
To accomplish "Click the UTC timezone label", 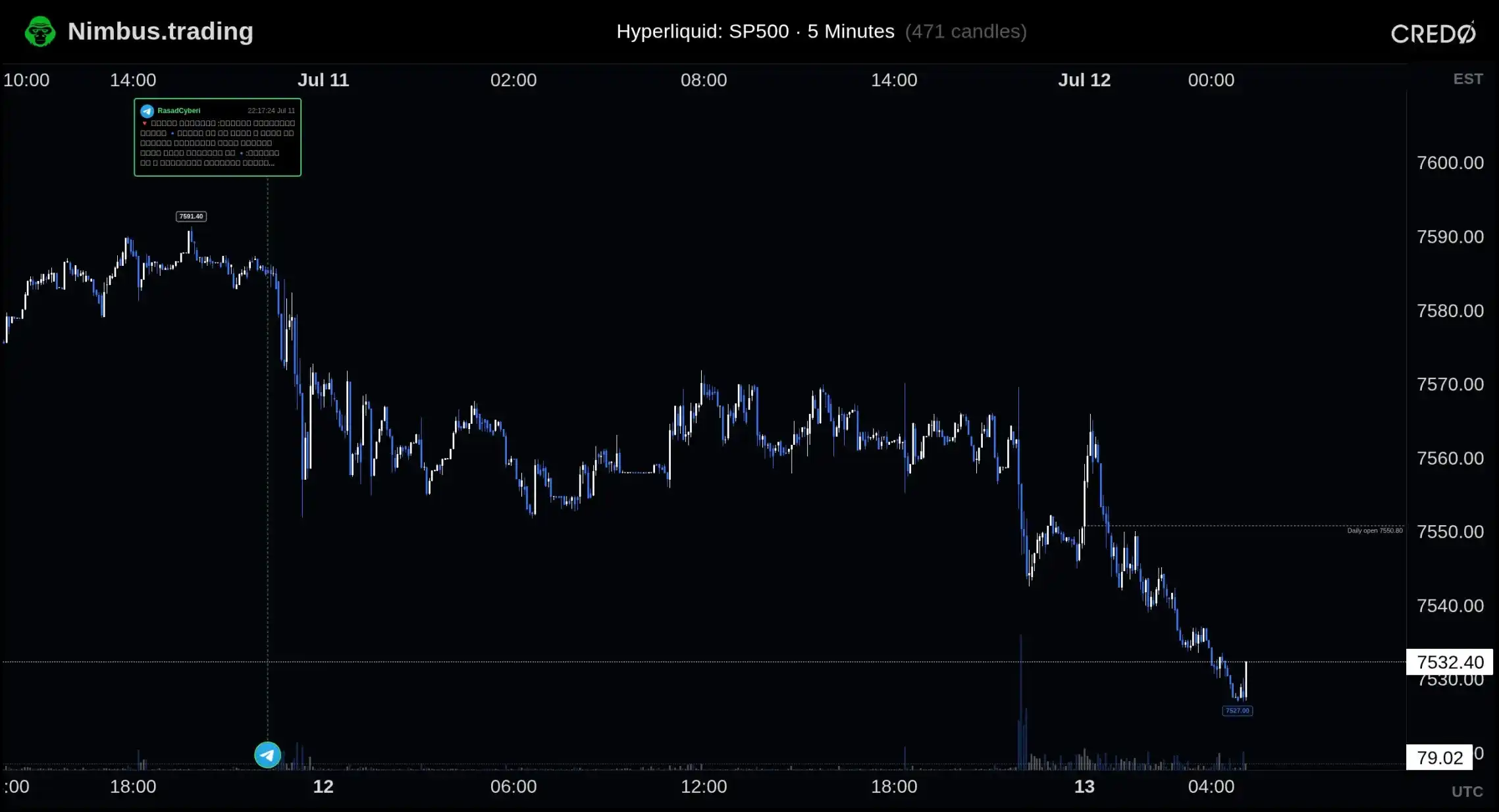I will click(1467, 792).
